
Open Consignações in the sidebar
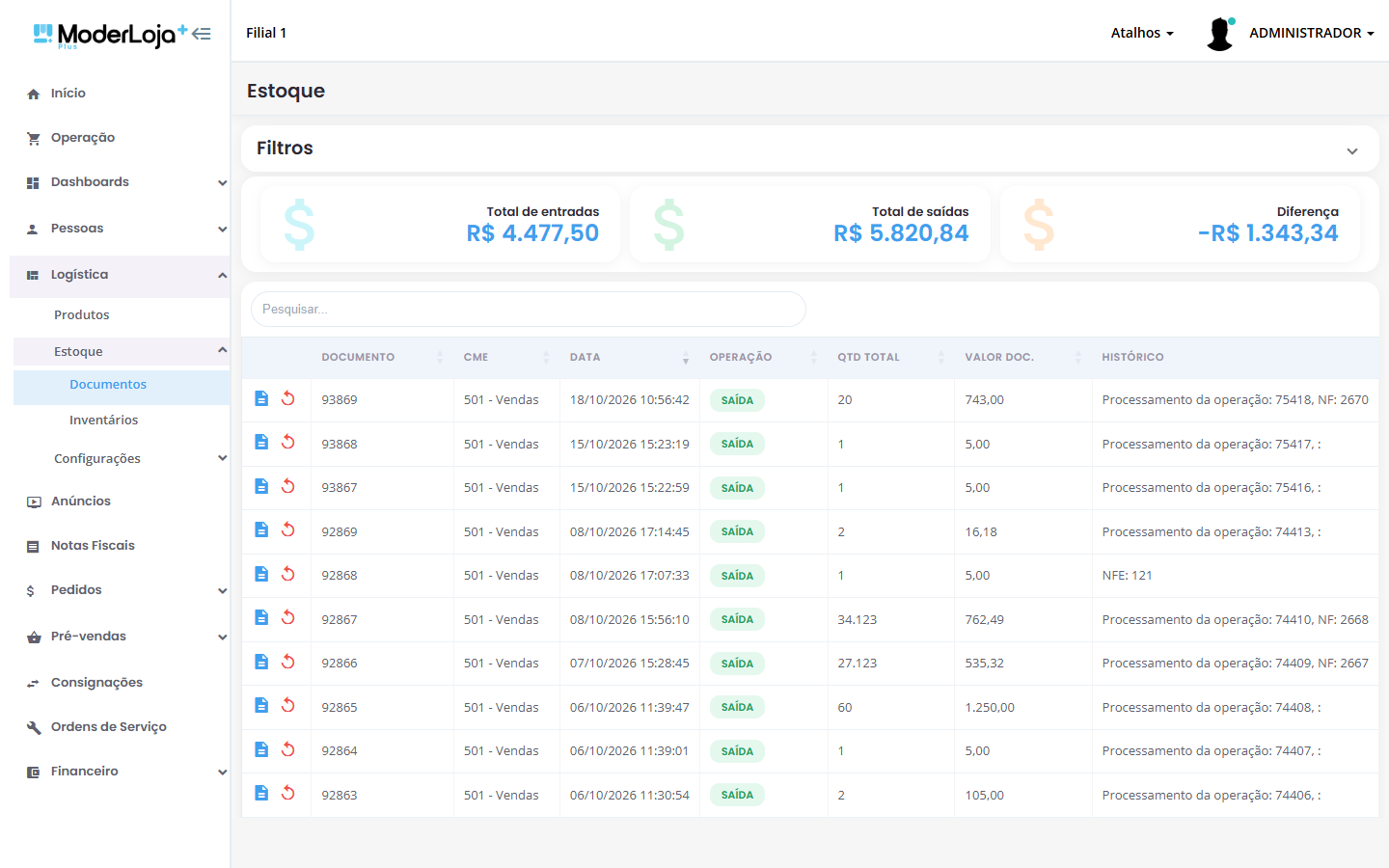[x=96, y=683]
